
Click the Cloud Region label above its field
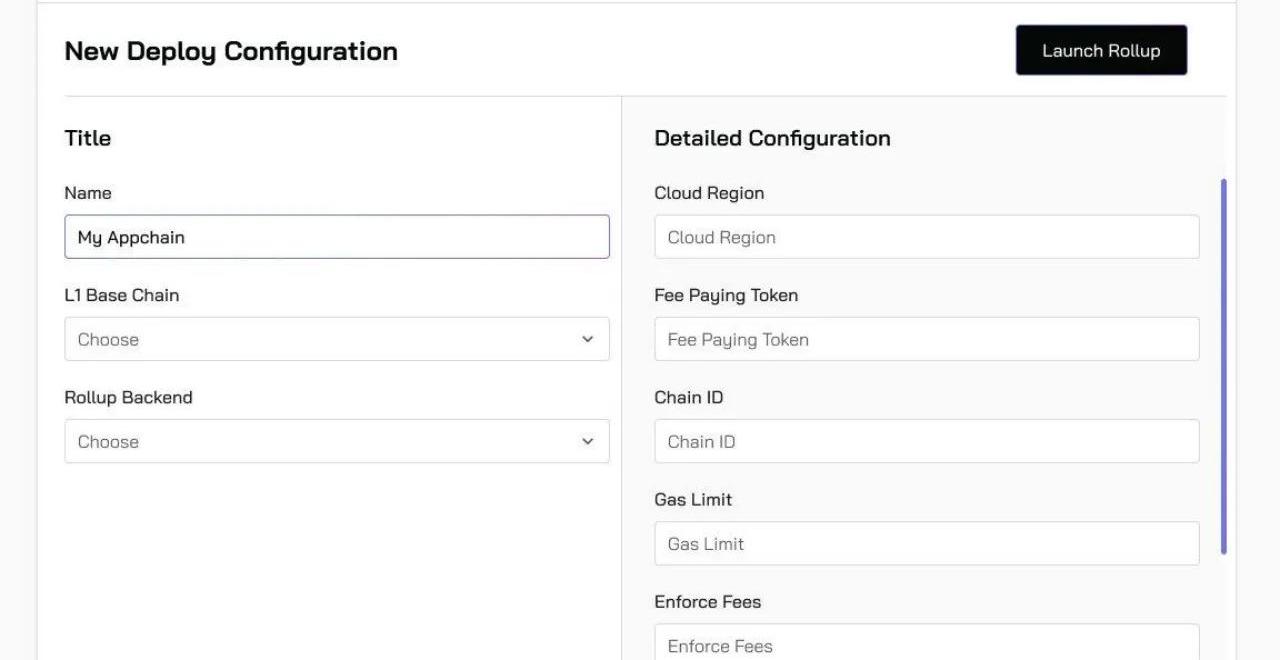709,193
